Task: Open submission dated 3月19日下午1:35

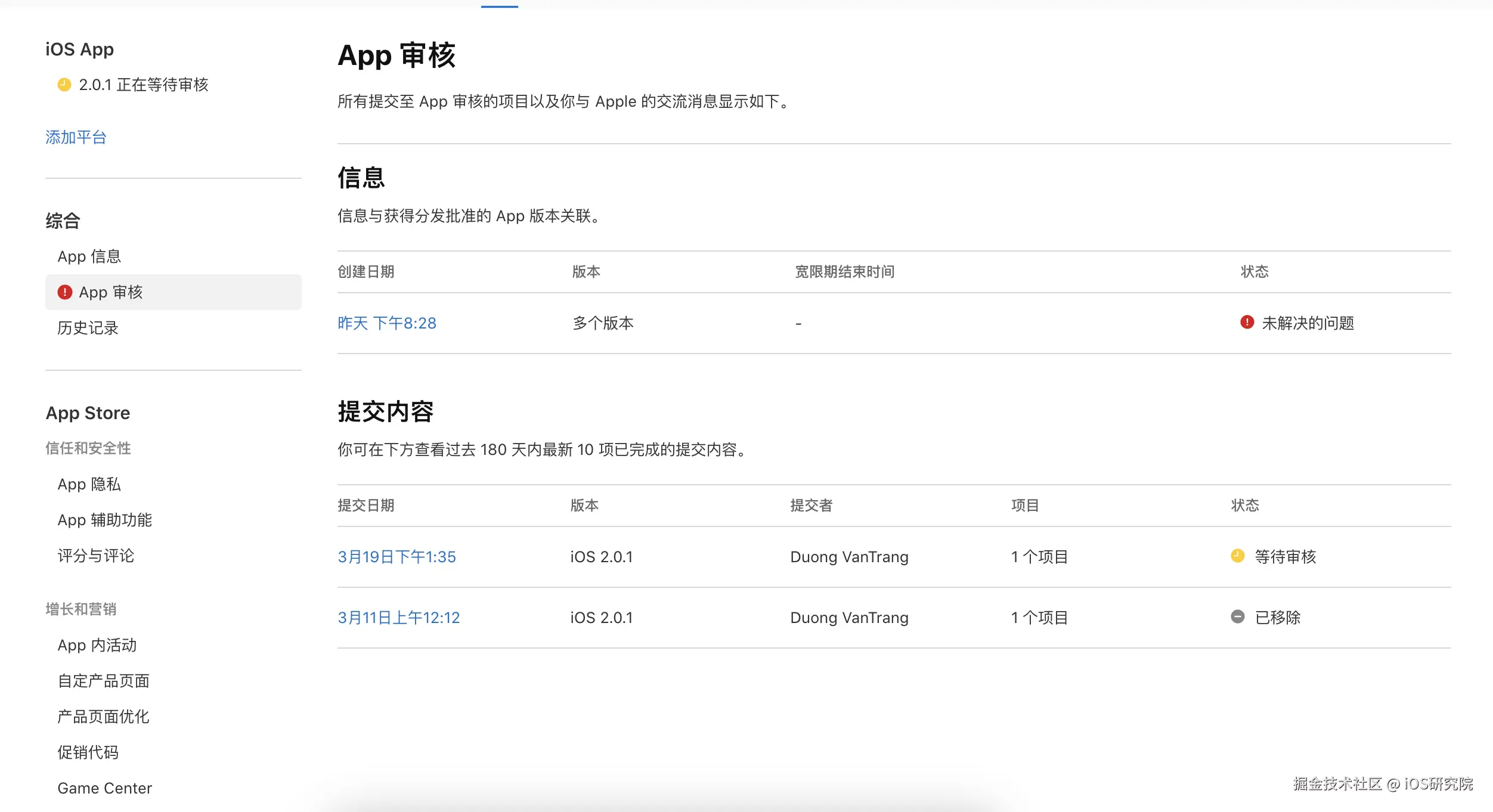Action: [x=397, y=557]
